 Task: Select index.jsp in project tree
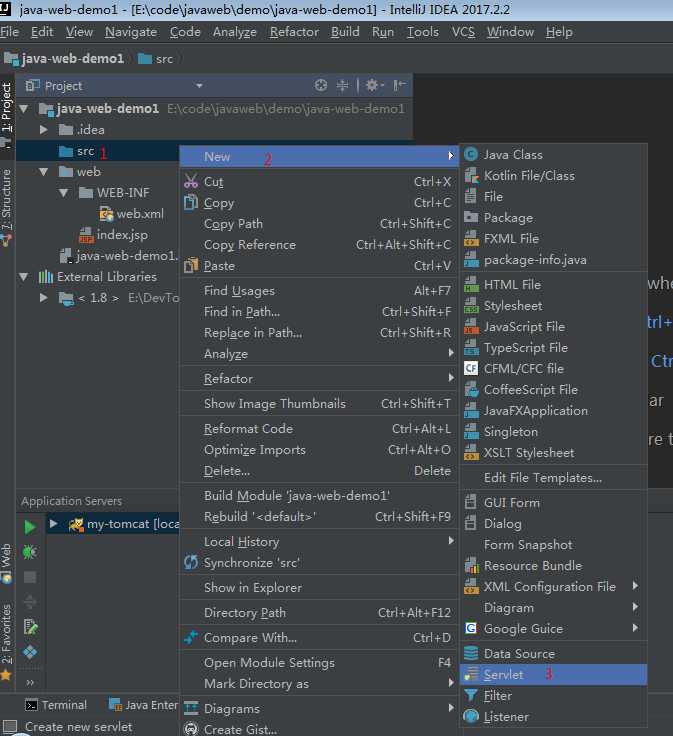(114, 235)
